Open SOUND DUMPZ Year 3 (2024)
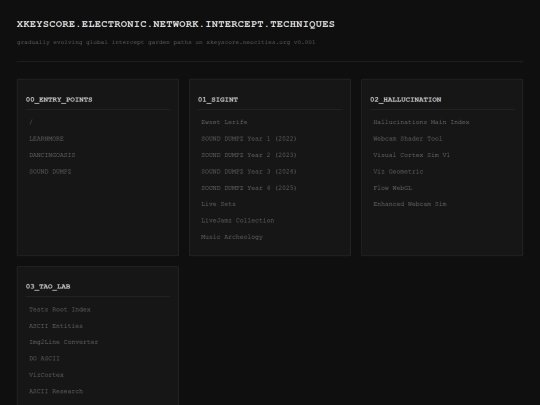Screen dimensions: 540x405 pos(249,172)
